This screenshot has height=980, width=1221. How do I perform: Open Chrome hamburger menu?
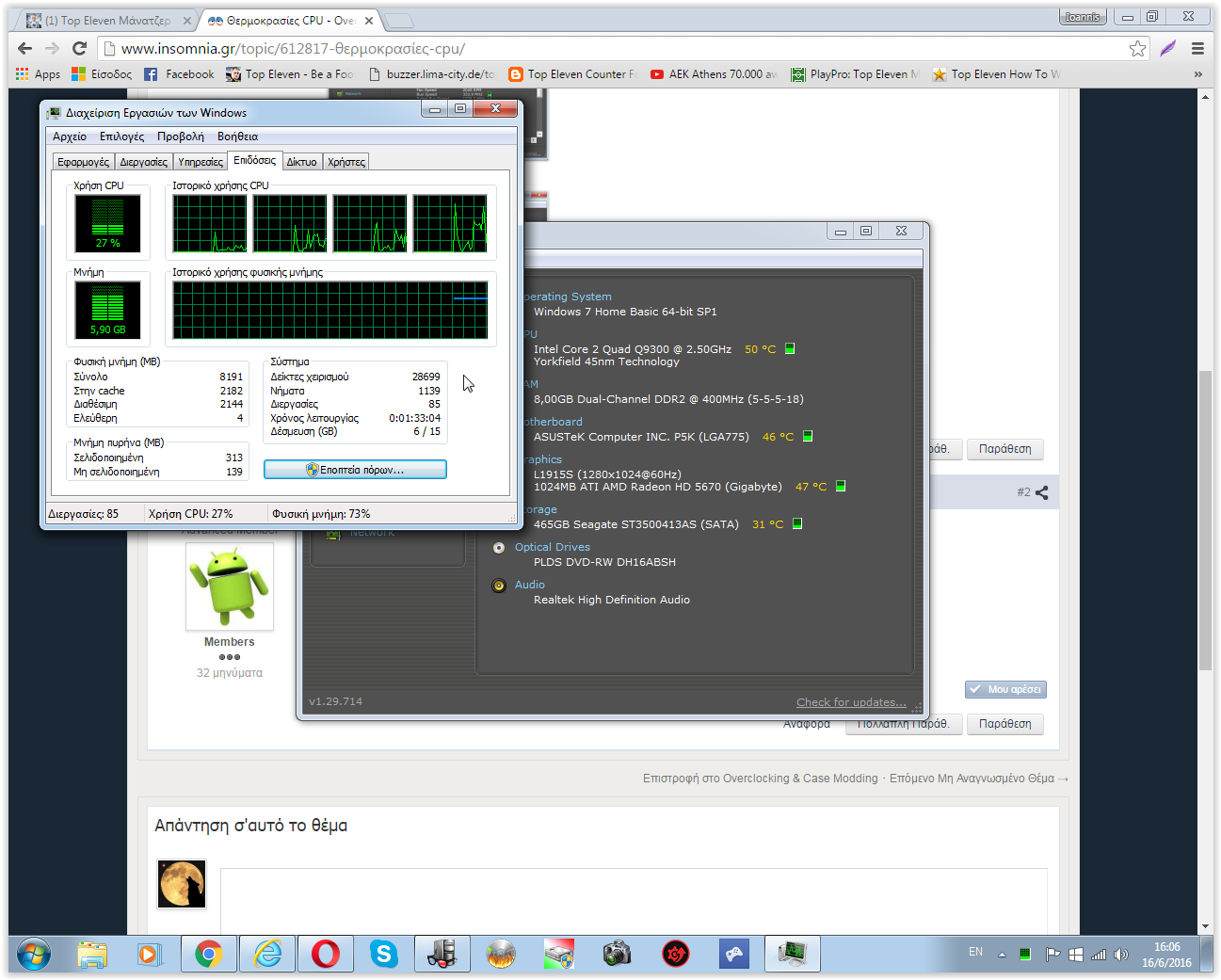tap(1197, 49)
